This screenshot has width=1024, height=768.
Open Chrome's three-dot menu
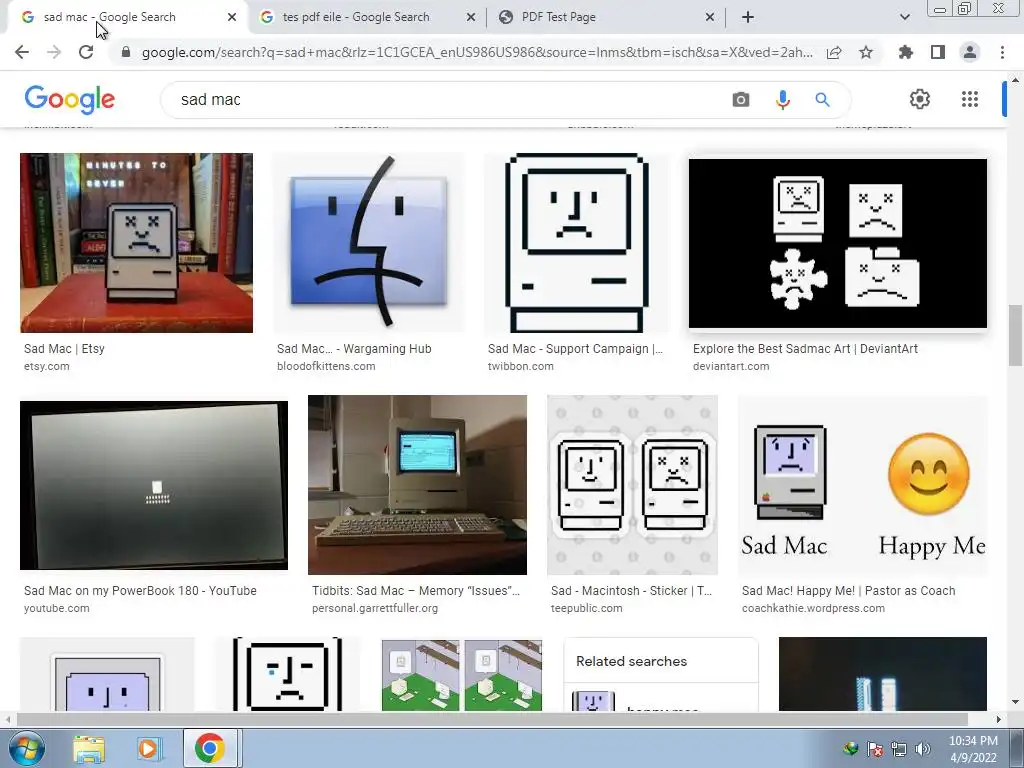click(1002, 52)
